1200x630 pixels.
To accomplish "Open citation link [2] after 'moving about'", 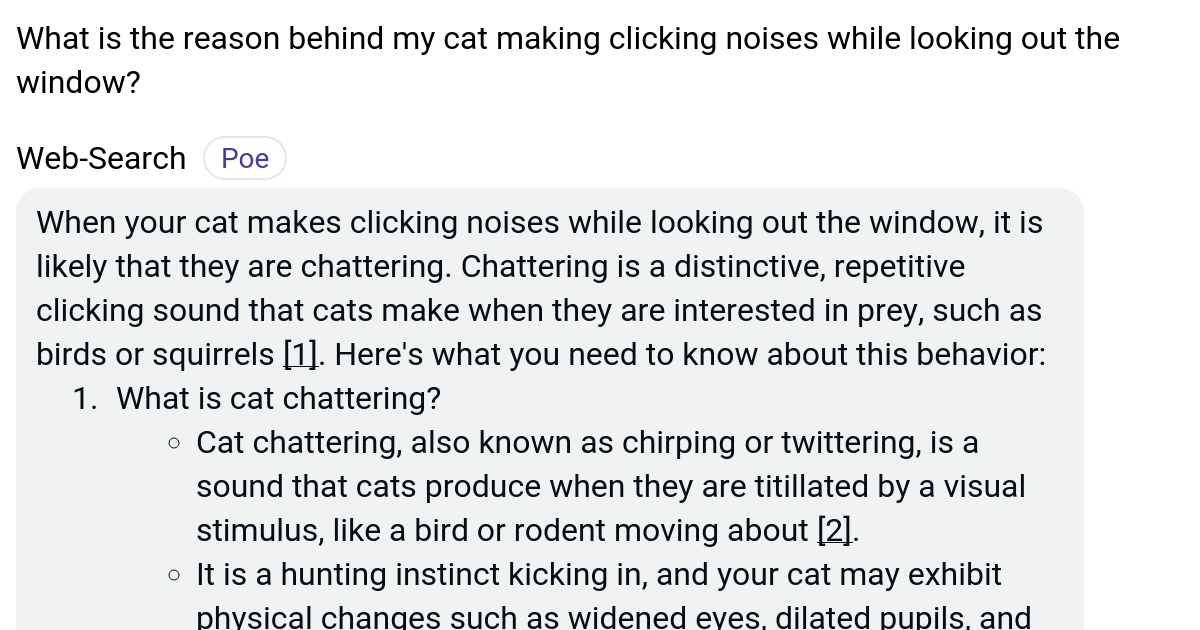I will [x=834, y=530].
